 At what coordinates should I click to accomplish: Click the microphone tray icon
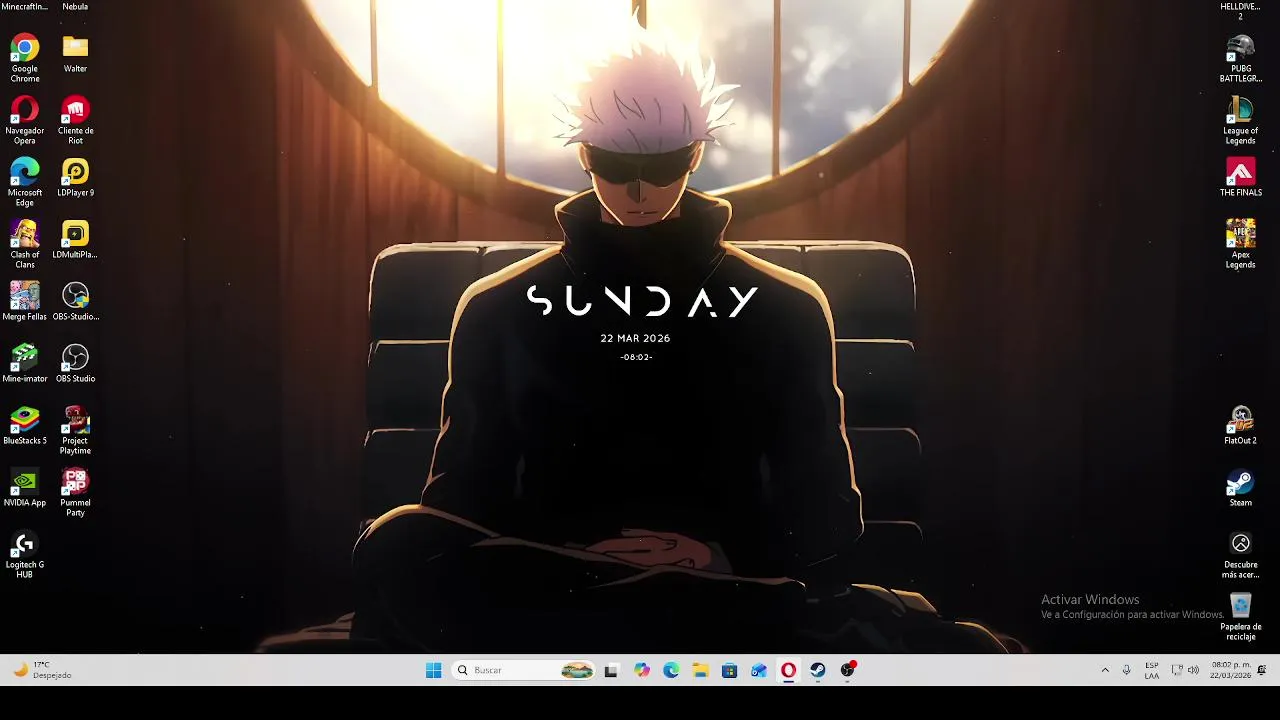pos(1127,670)
